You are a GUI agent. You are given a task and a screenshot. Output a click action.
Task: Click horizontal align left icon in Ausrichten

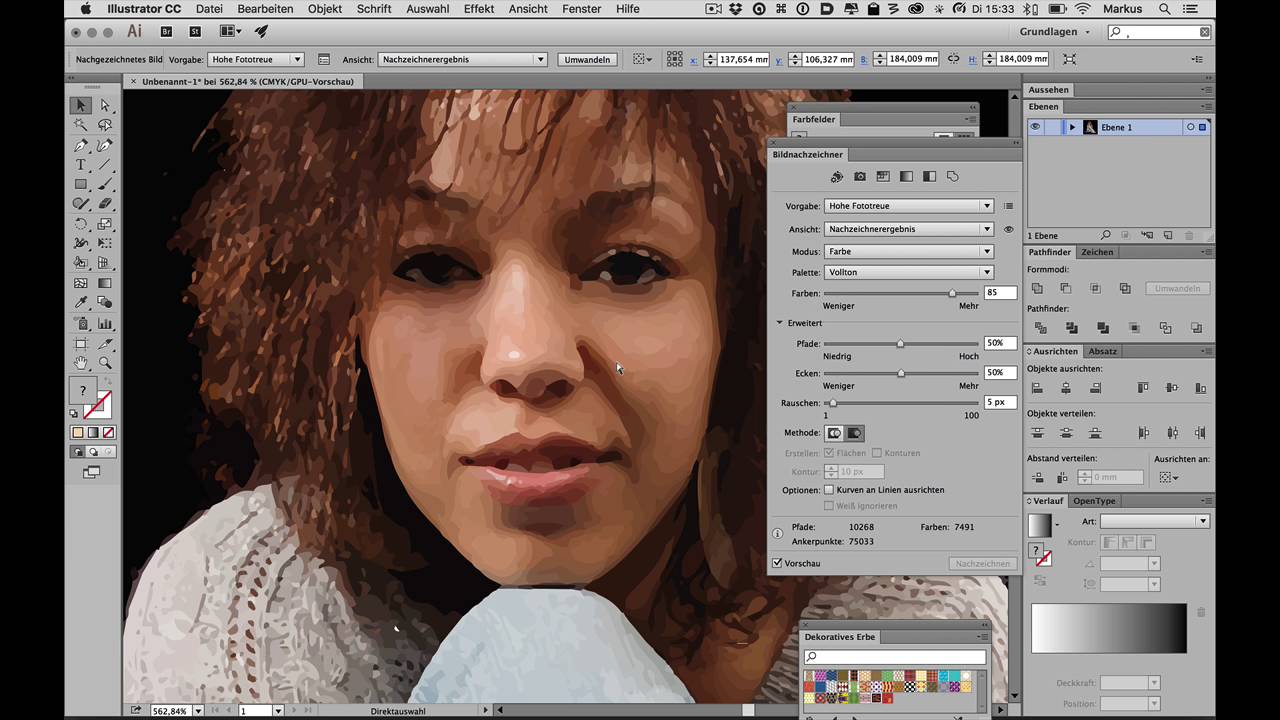coord(1037,388)
